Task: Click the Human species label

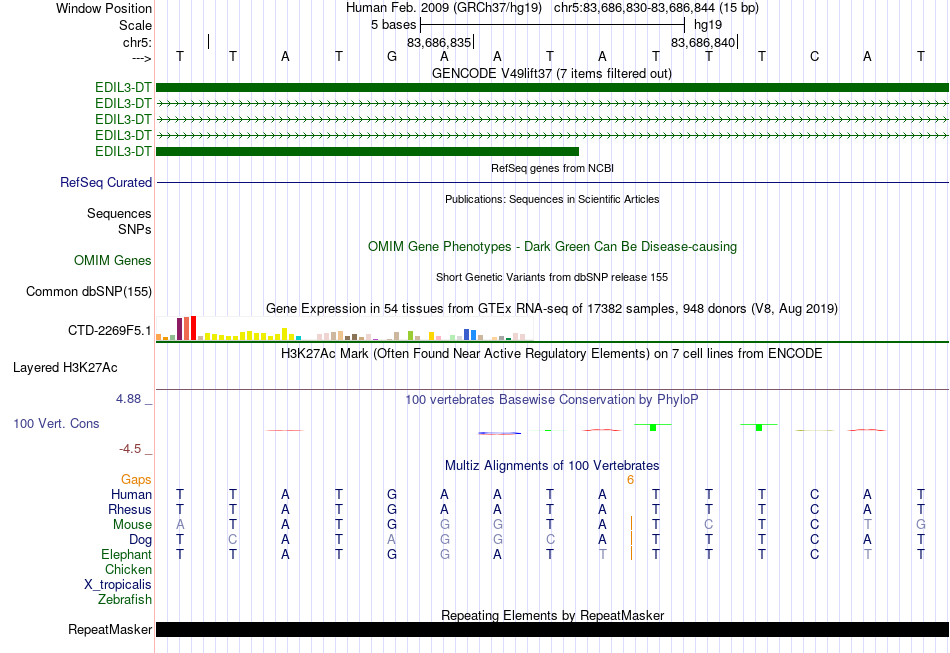Action: tap(131, 494)
